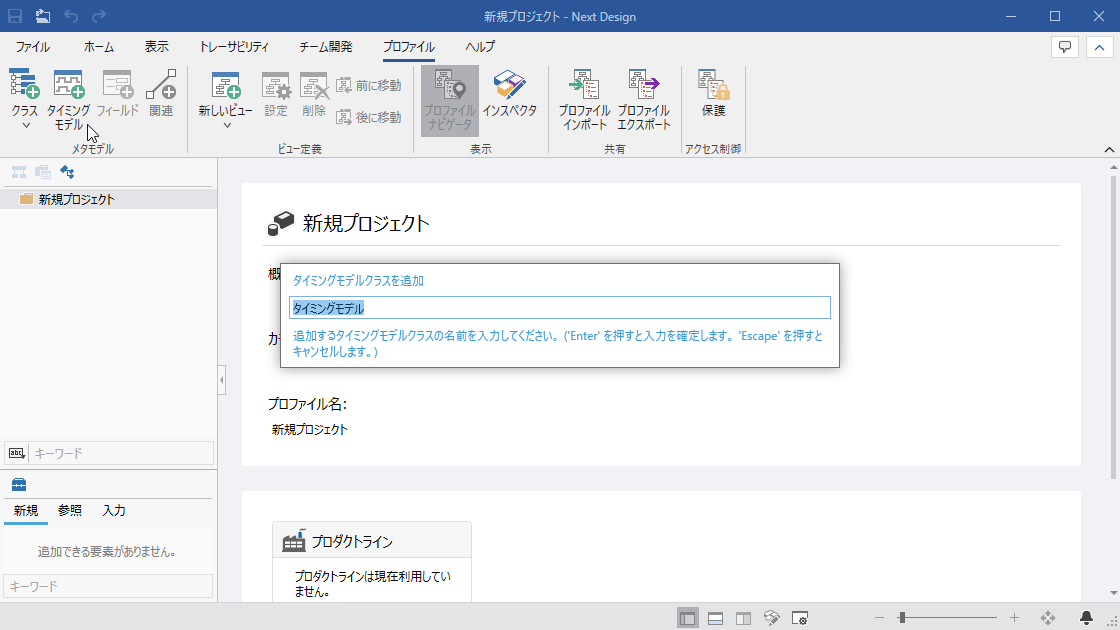Select the 参照 tab in toolbox
Viewport: 1120px width, 630px height.
[x=70, y=511]
